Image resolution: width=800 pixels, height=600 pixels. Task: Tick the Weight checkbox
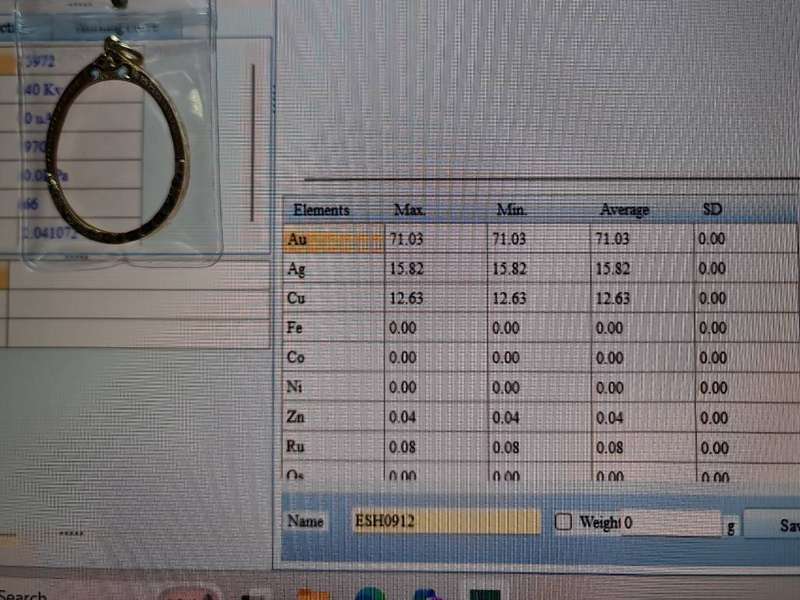coord(563,522)
